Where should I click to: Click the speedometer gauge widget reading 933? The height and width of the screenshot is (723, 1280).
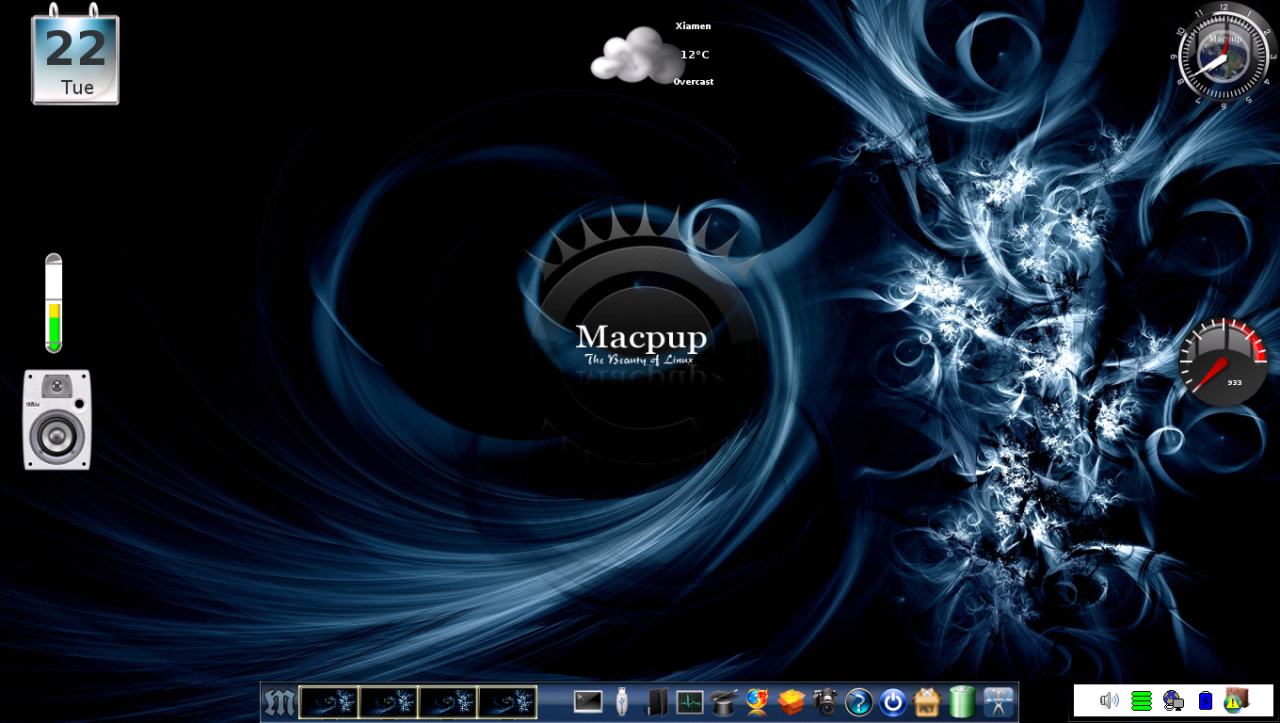(x=1223, y=362)
